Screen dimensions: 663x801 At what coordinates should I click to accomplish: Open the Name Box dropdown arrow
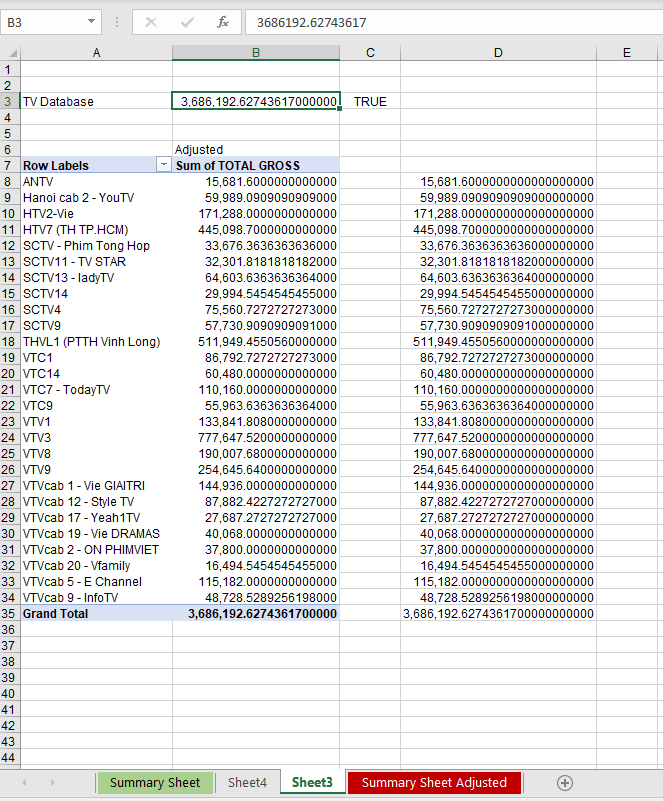pos(91,22)
